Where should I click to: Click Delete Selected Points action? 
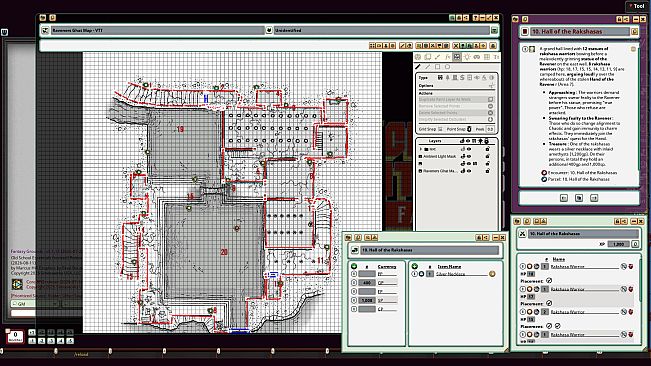point(456,113)
